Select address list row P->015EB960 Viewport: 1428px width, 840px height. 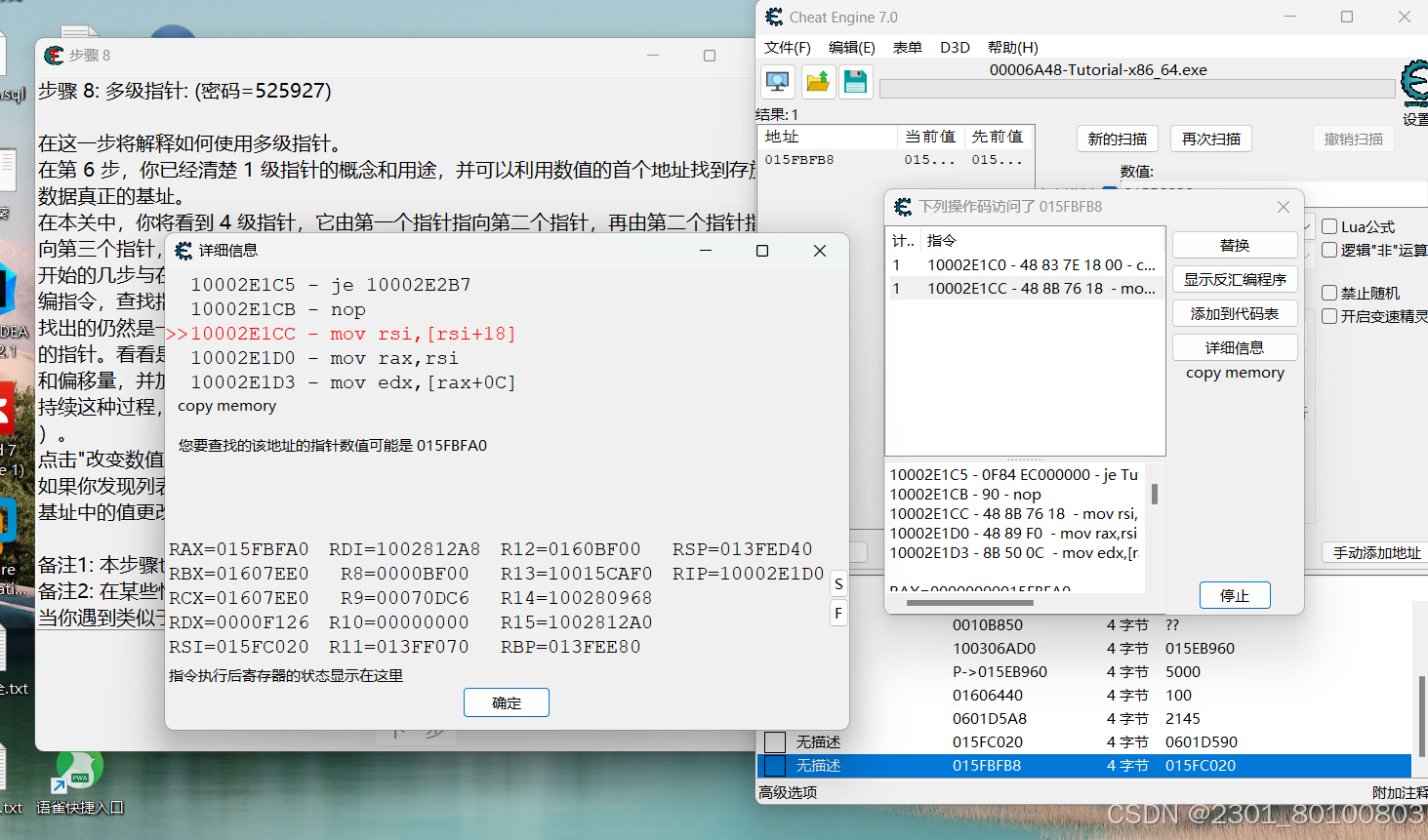click(x=1083, y=672)
